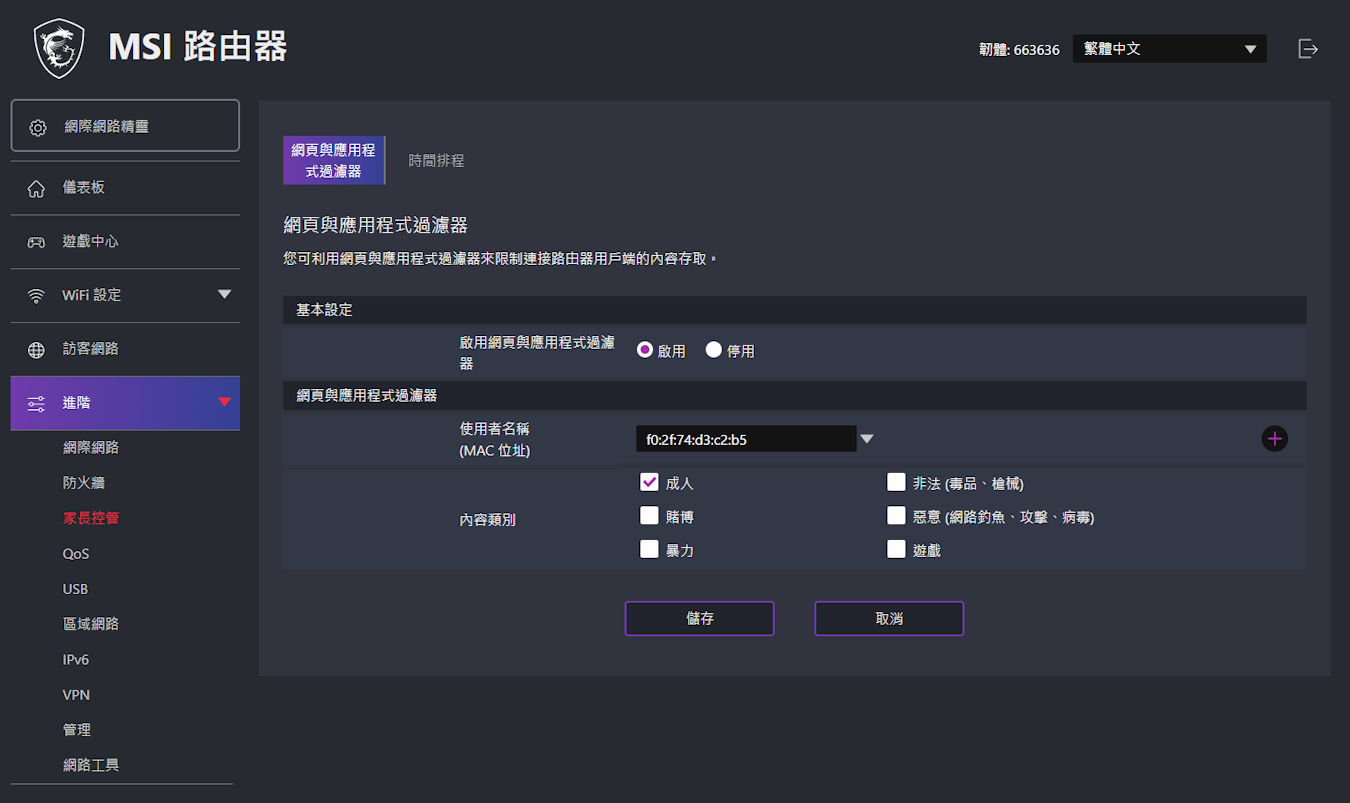Click the MSI dragon shield logo
Viewport: 1350px width, 803px height.
pyautogui.click(x=59, y=48)
